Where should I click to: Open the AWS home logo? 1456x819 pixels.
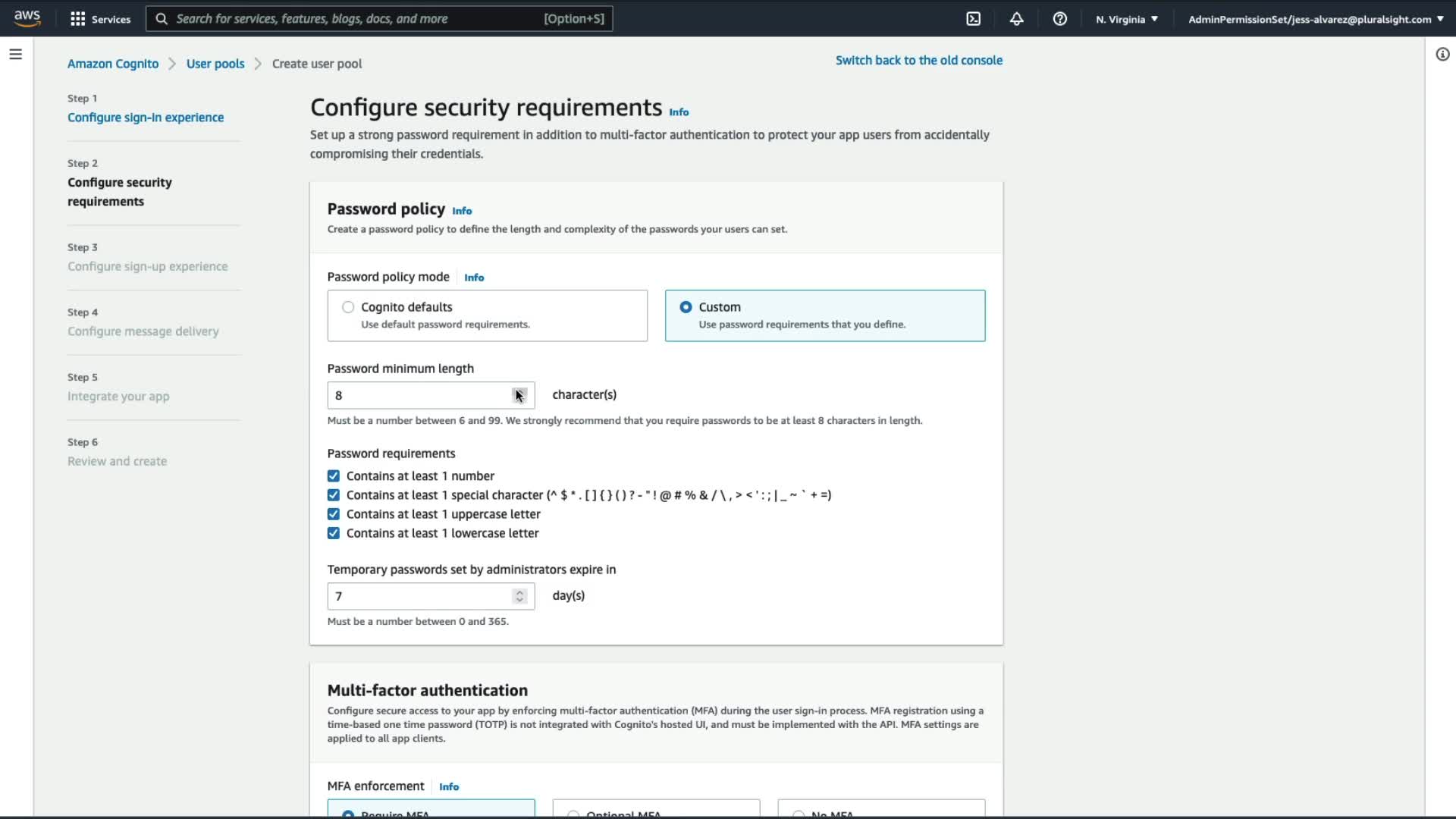point(27,18)
